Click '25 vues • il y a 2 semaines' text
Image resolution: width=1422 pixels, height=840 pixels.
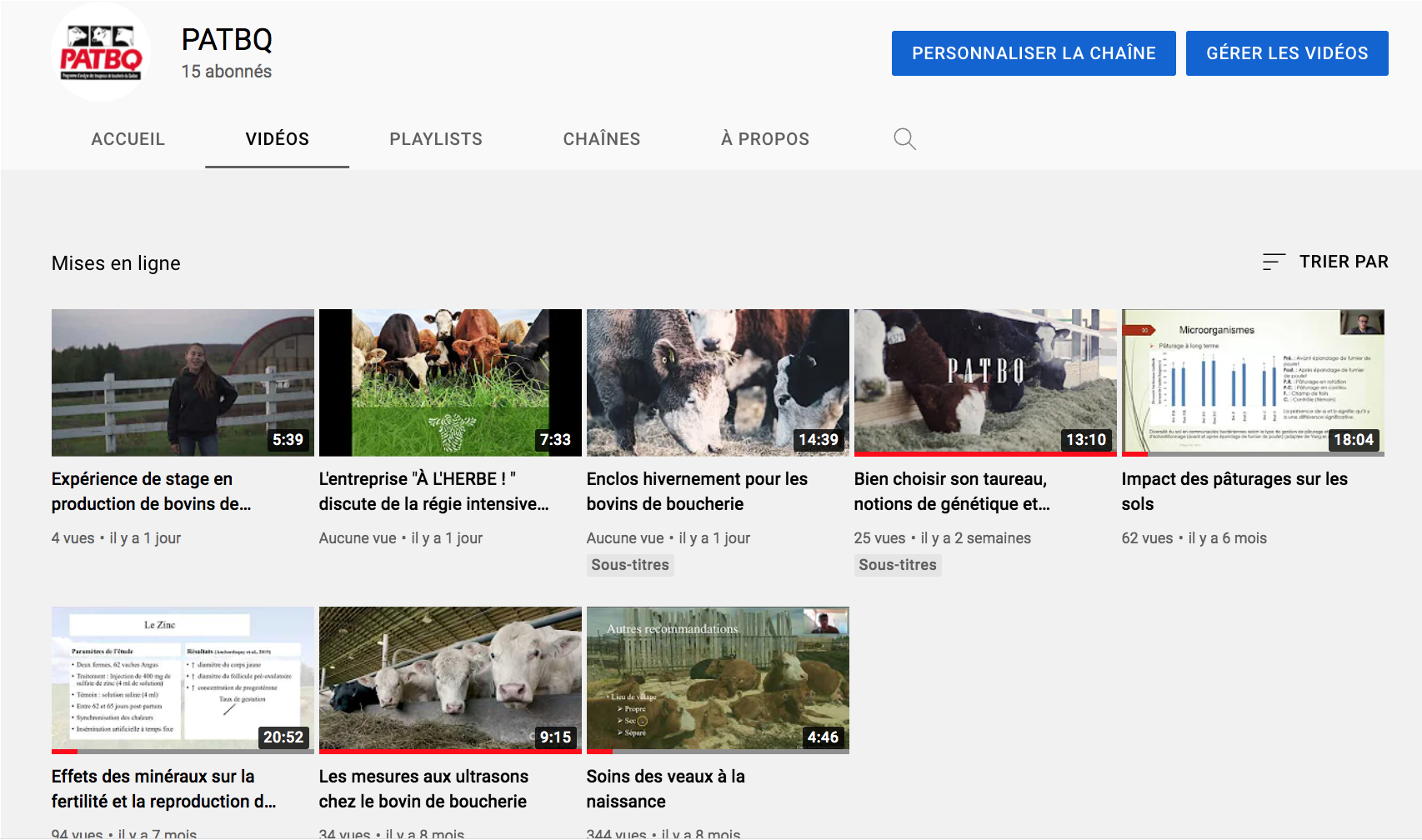pyautogui.click(x=943, y=538)
